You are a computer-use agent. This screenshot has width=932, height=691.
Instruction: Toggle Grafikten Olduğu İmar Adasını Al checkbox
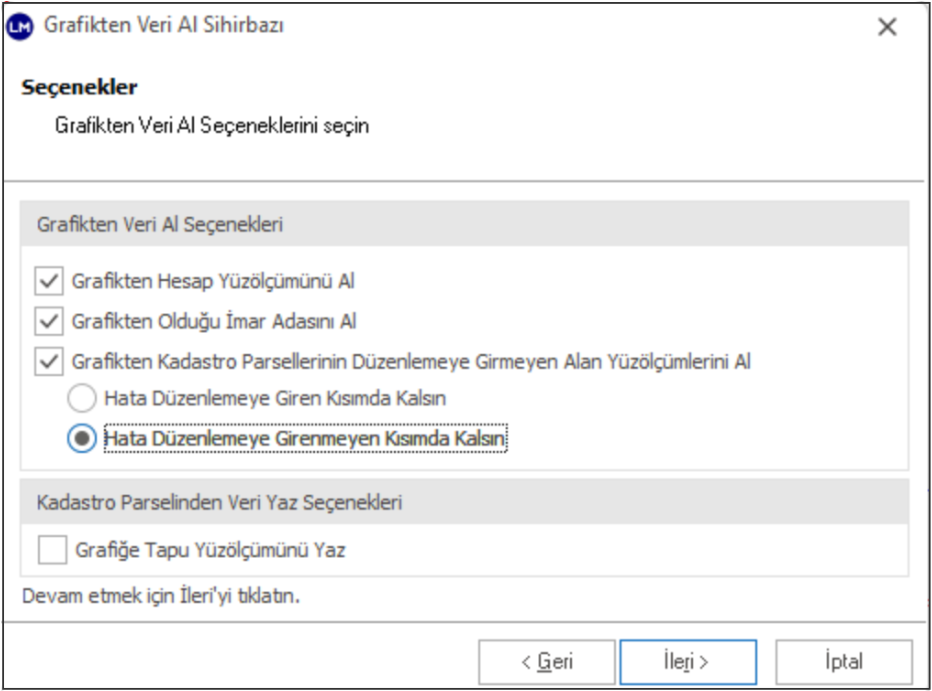tap(48, 322)
